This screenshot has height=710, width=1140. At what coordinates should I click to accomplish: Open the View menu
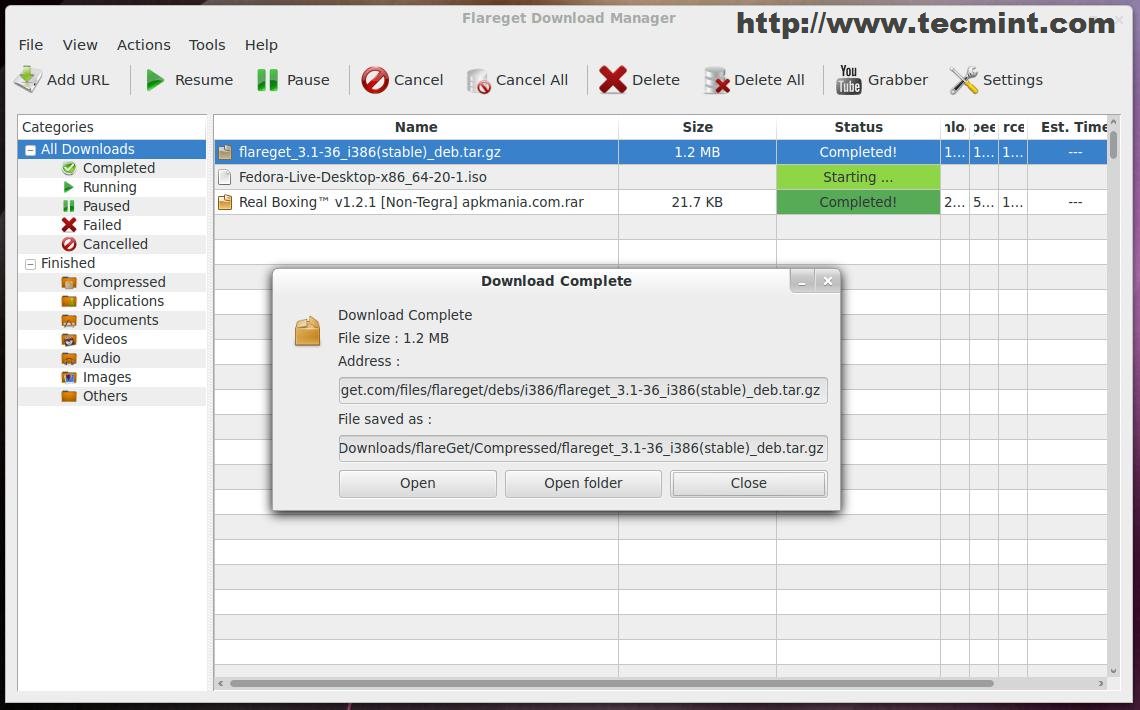click(80, 45)
